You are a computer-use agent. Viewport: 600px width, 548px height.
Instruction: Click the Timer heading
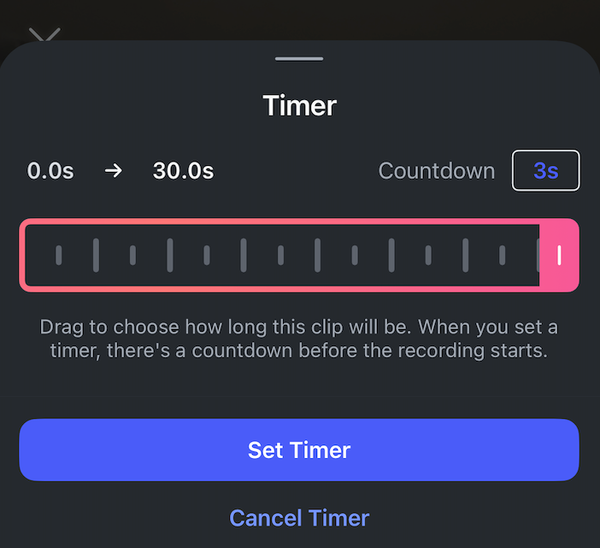click(299, 106)
